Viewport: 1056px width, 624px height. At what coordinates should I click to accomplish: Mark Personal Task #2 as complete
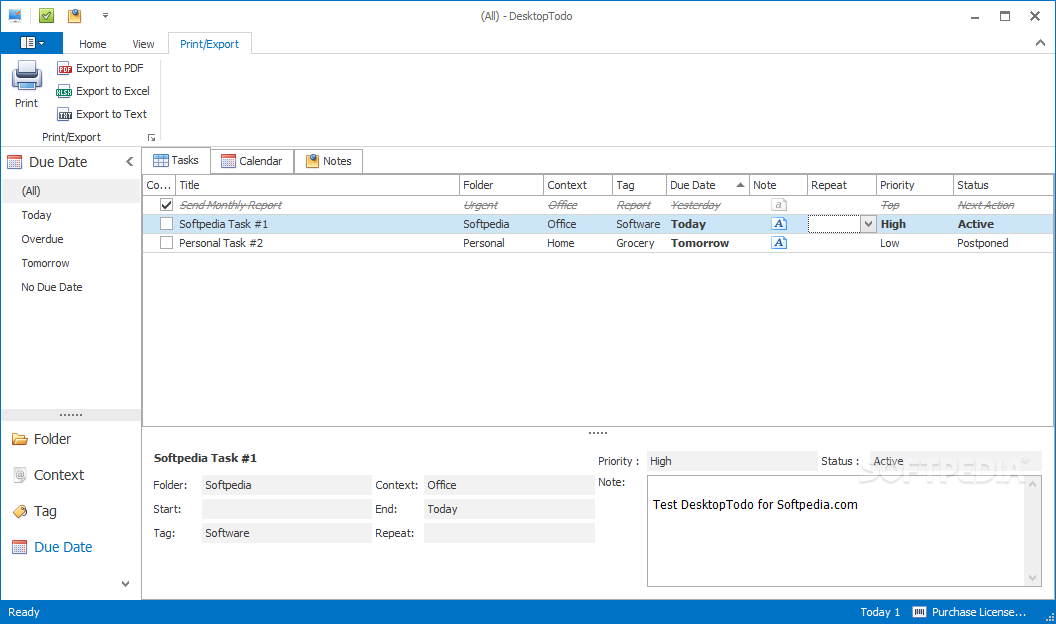pyautogui.click(x=166, y=242)
